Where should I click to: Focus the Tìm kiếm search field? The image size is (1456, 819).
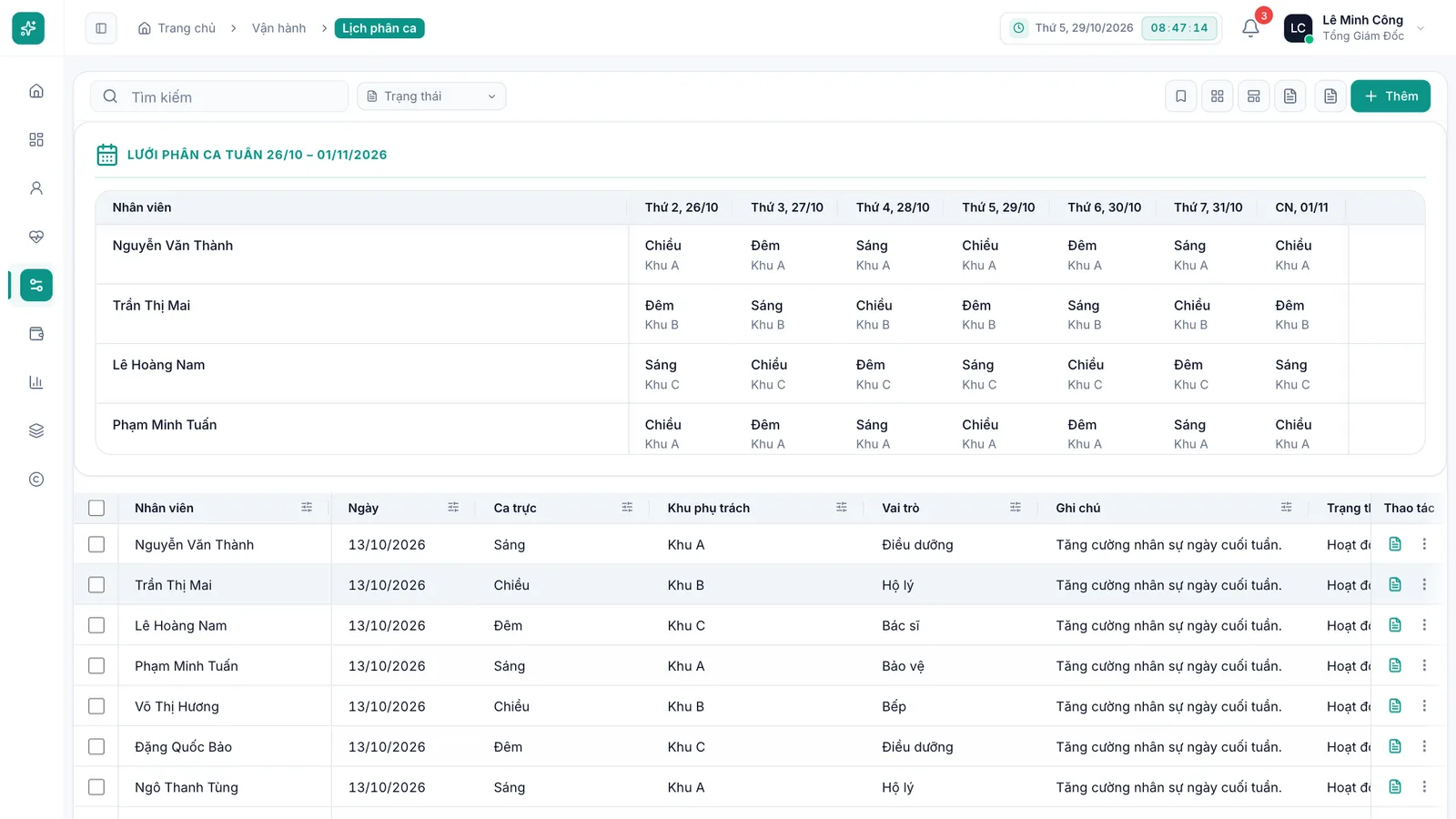point(219,96)
